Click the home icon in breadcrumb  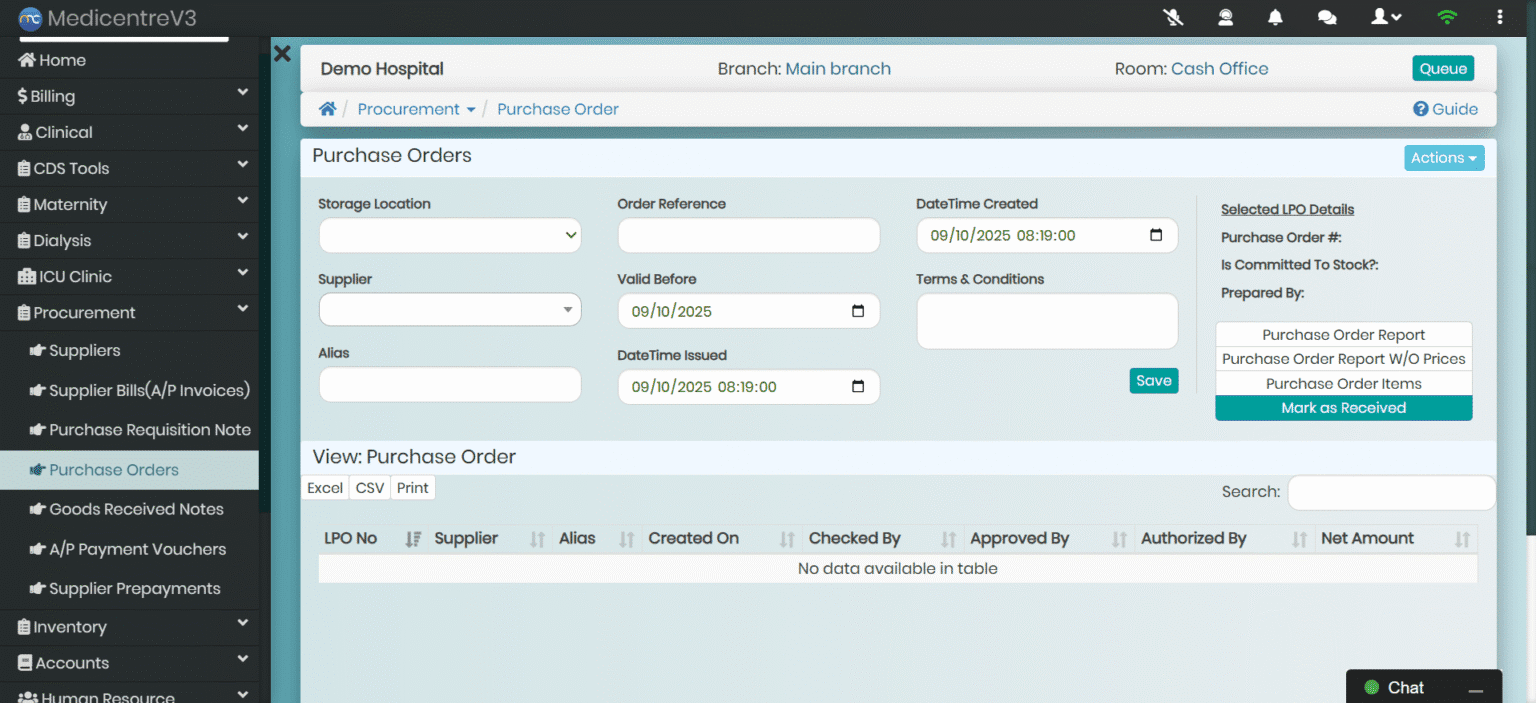[x=327, y=109]
